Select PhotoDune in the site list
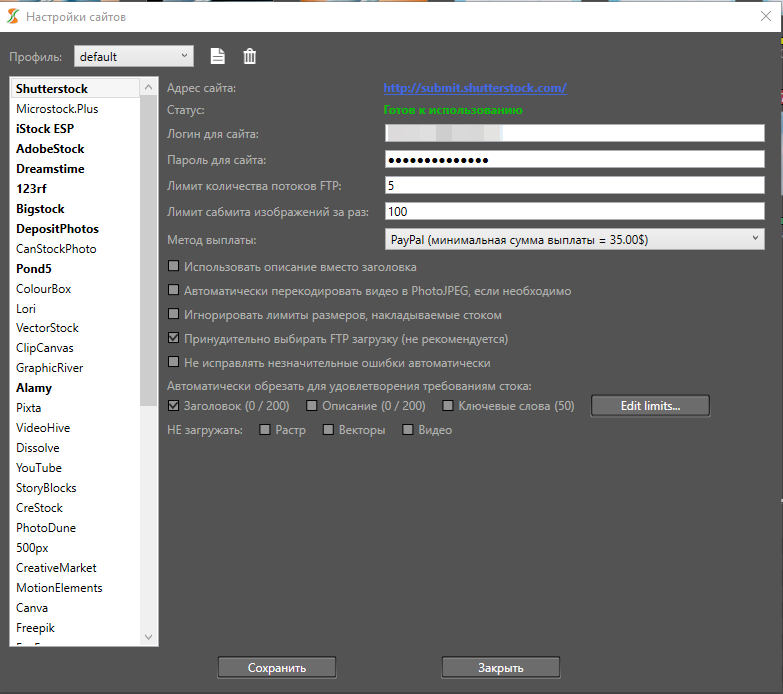This screenshot has width=783, height=694. click(x=75, y=528)
